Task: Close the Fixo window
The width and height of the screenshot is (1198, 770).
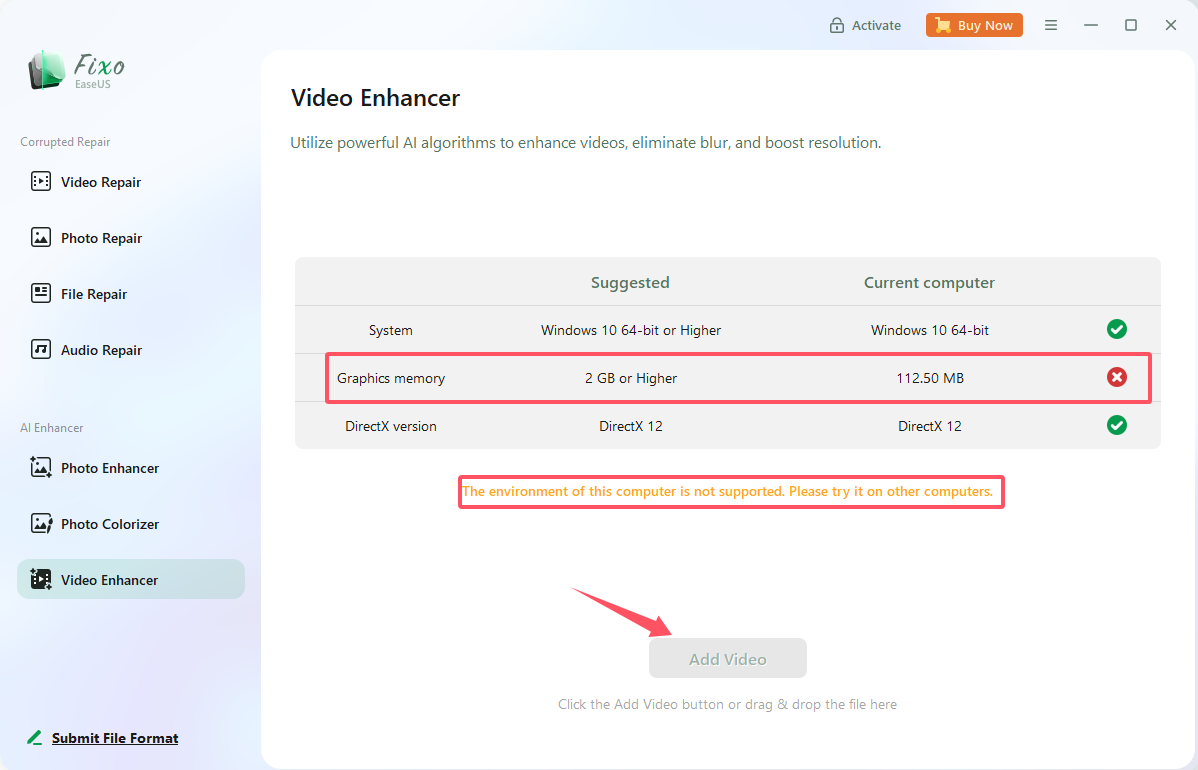Action: 1170,25
